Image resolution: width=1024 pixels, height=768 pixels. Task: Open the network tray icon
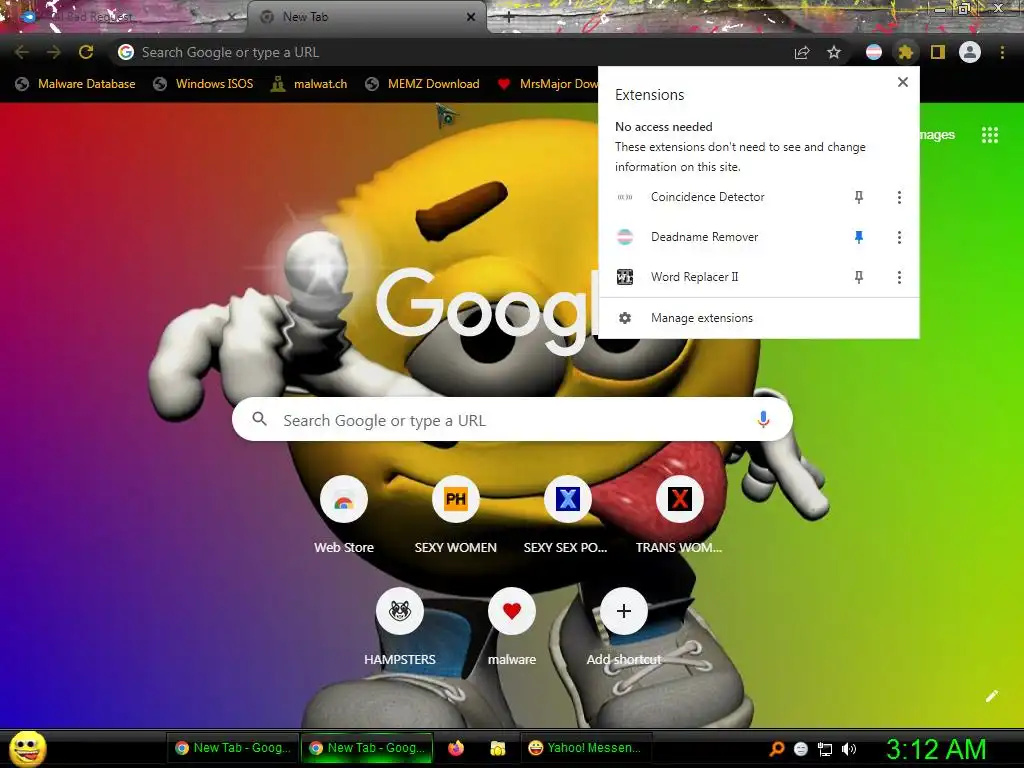pos(825,749)
